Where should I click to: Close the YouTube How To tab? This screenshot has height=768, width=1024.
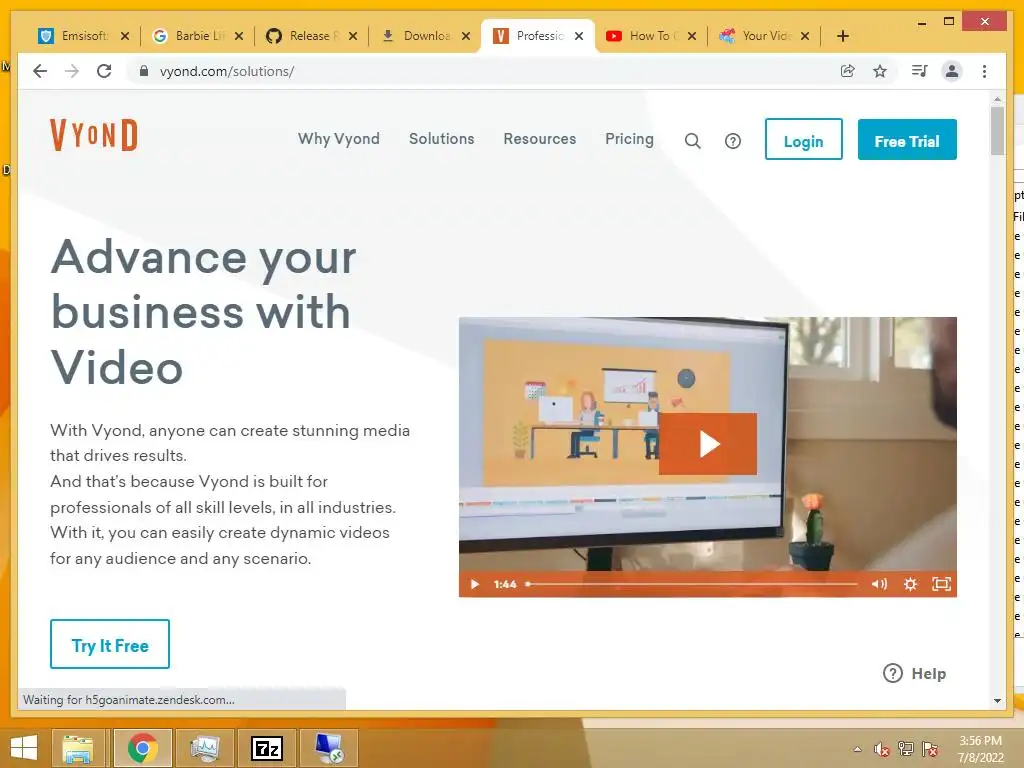pyautogui.click(x=692, y=36)
